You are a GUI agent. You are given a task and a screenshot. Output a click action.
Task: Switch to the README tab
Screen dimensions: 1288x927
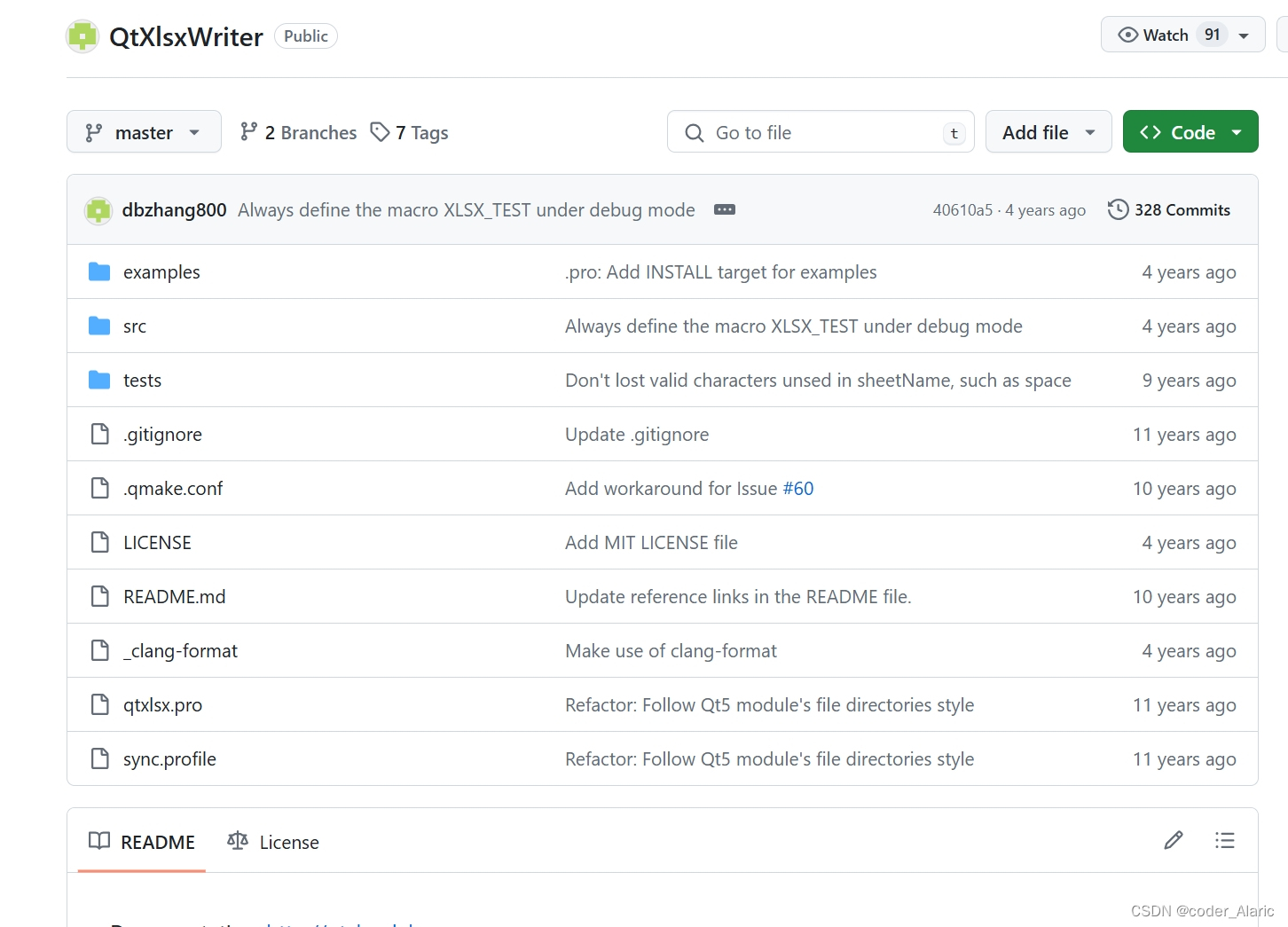tap(142, 842)
